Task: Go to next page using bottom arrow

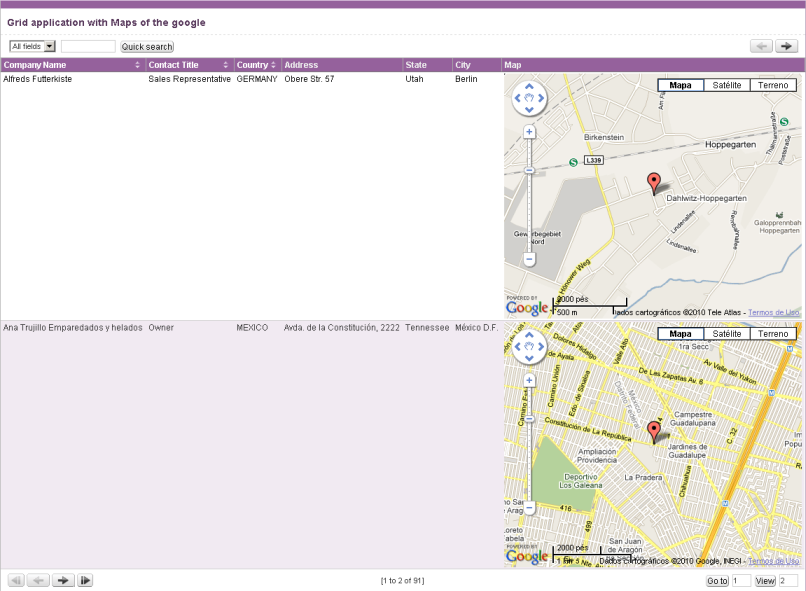Action: (63, 580)
